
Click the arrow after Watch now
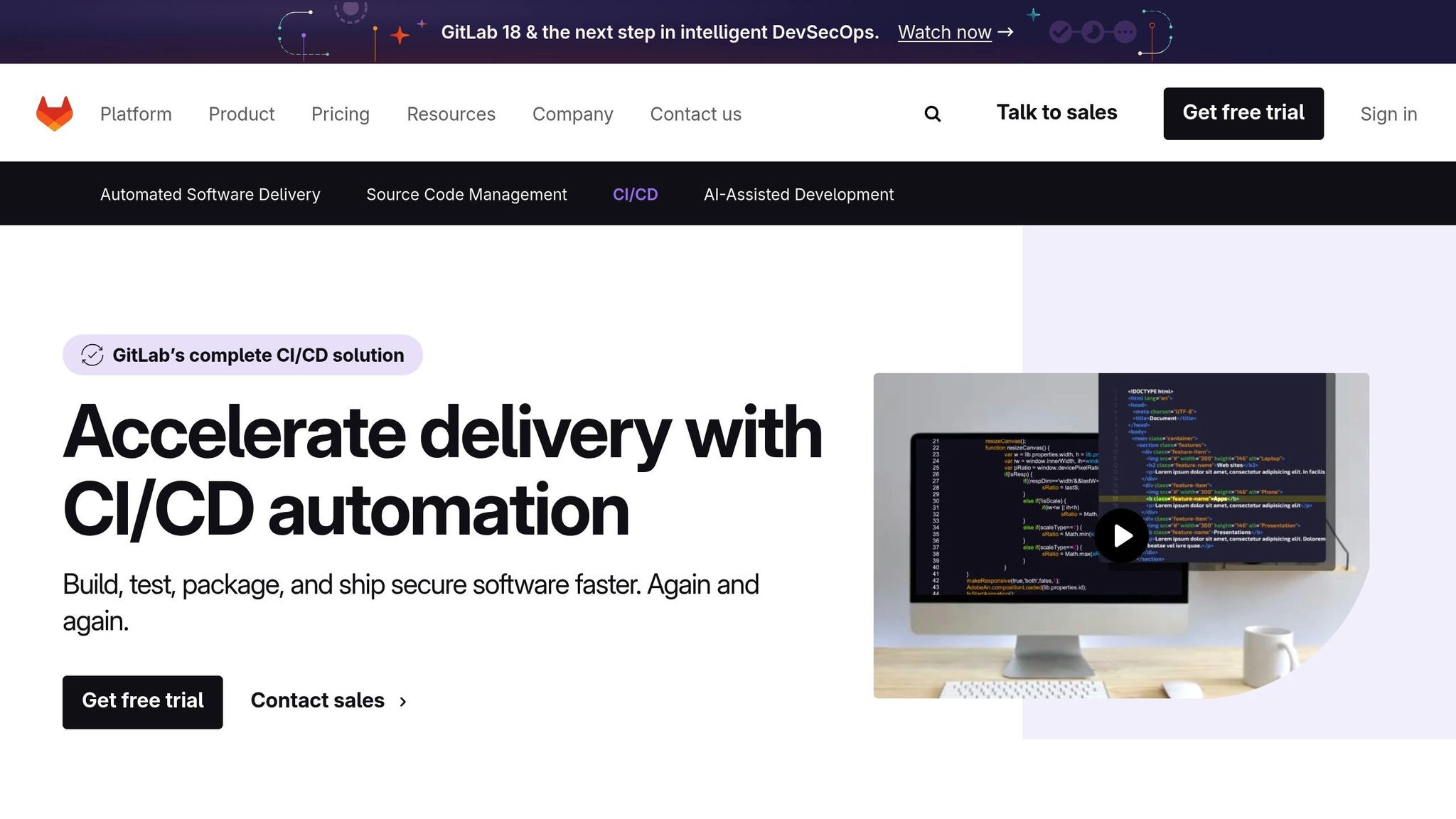pyautogui.click(x=1006, y=32)
